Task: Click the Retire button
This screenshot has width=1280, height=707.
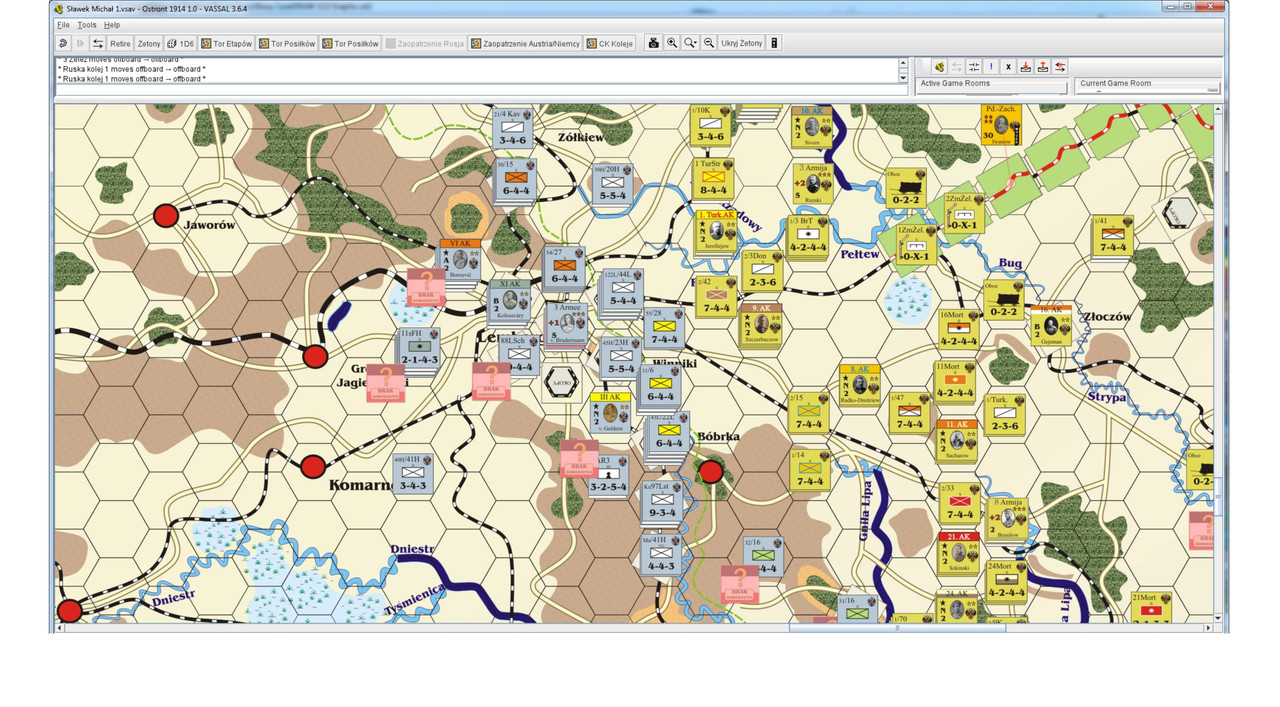Action: [x=120, y=43]
